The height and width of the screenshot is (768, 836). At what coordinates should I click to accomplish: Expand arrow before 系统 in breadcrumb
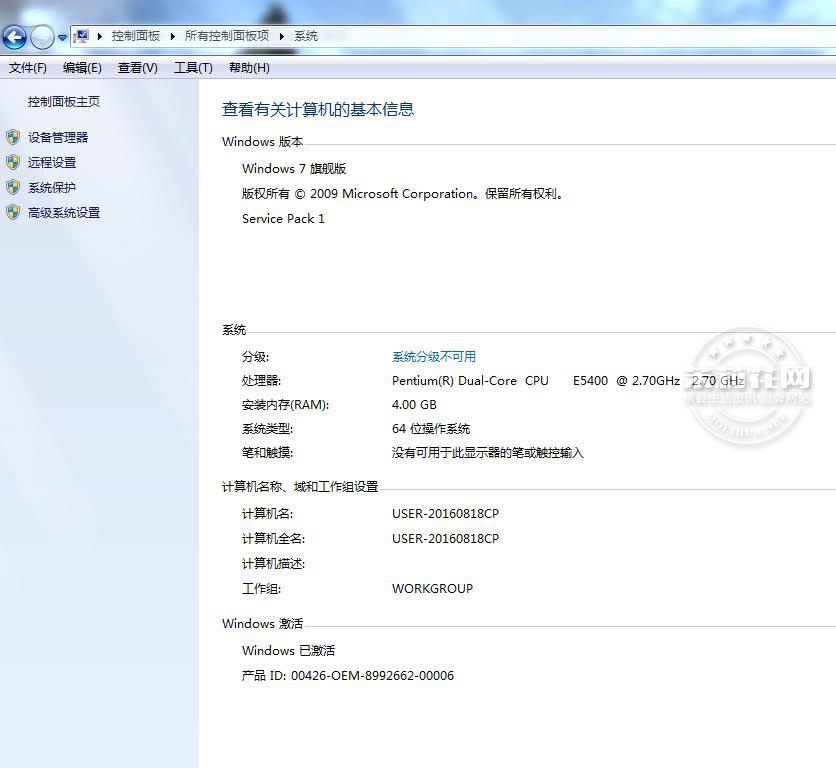[x=282, y=36]
